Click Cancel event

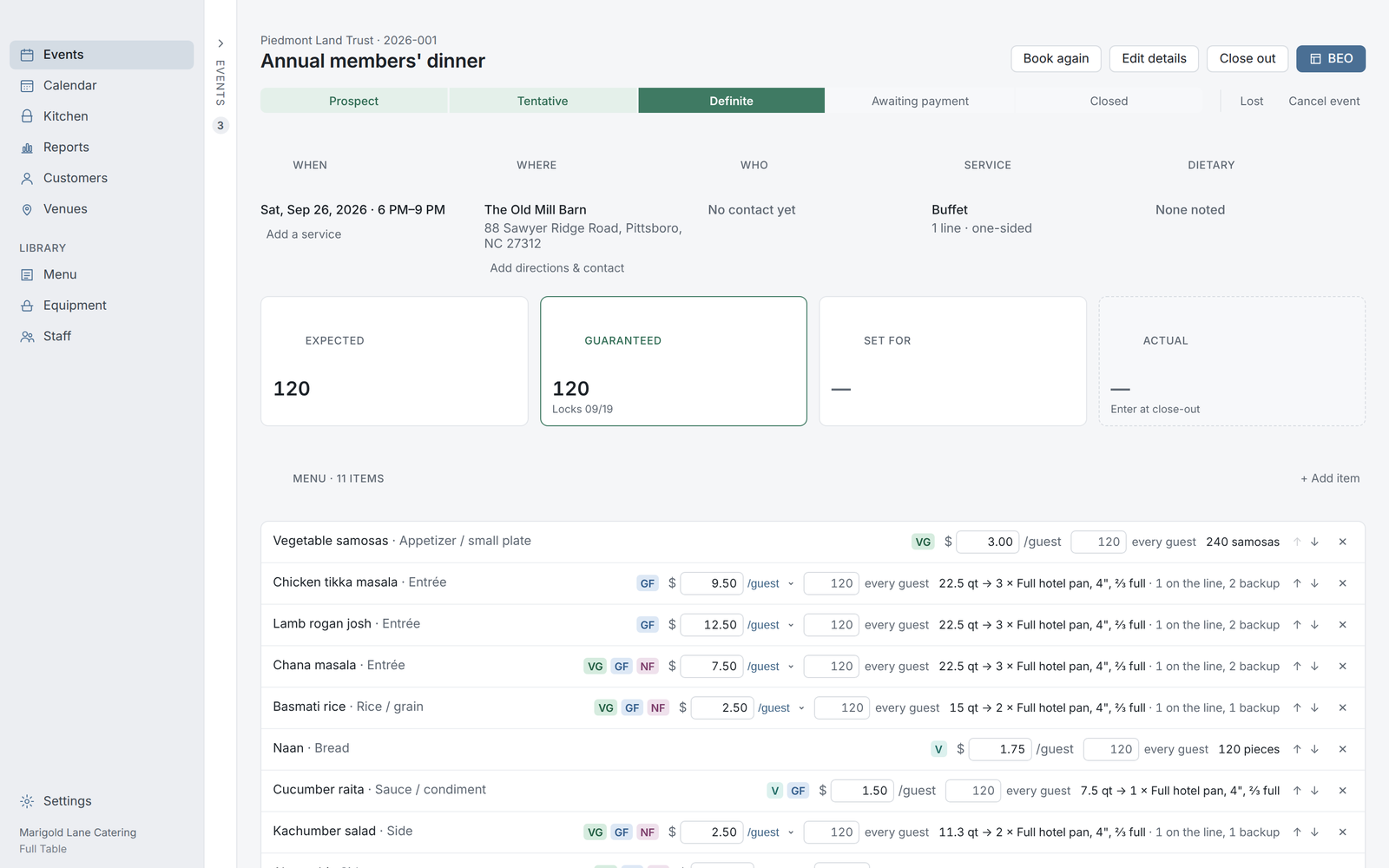tap(1324, 101)
